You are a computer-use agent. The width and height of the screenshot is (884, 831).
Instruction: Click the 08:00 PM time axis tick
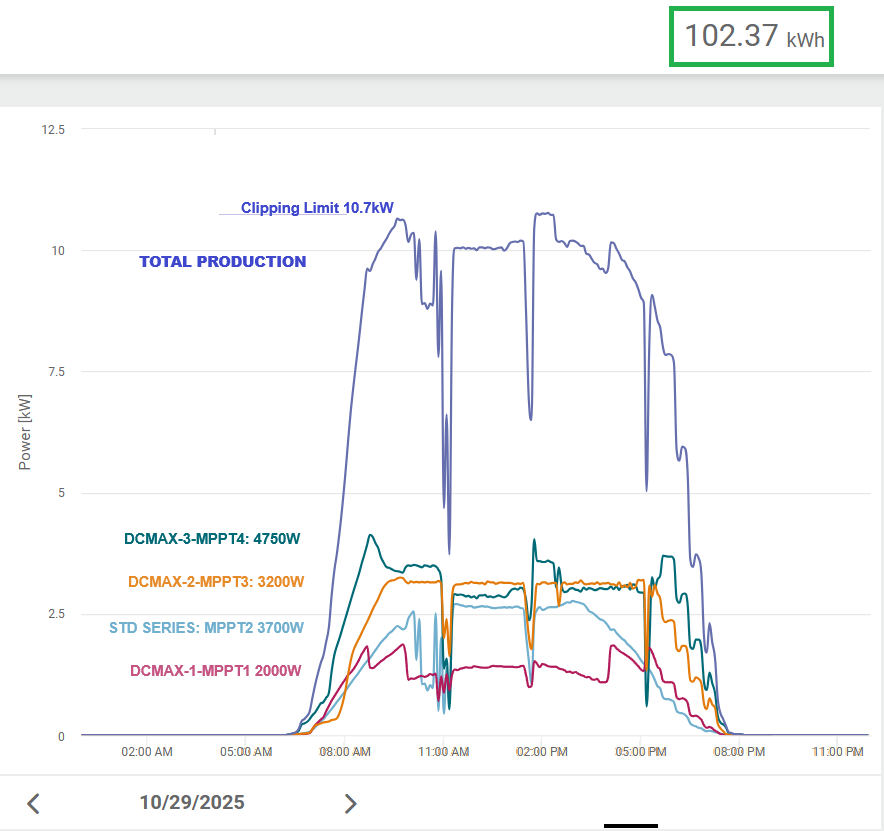pyautogui.click(x=740, y=751)
